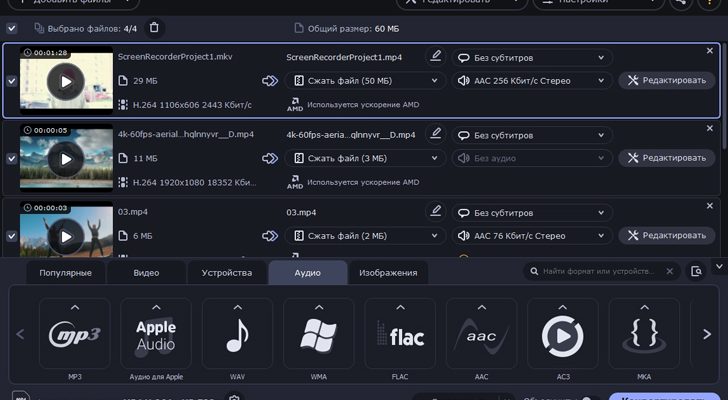Screen dimensions: 728x400
Task: Expand MKA presets with top chevron
Action: point(644,307)
